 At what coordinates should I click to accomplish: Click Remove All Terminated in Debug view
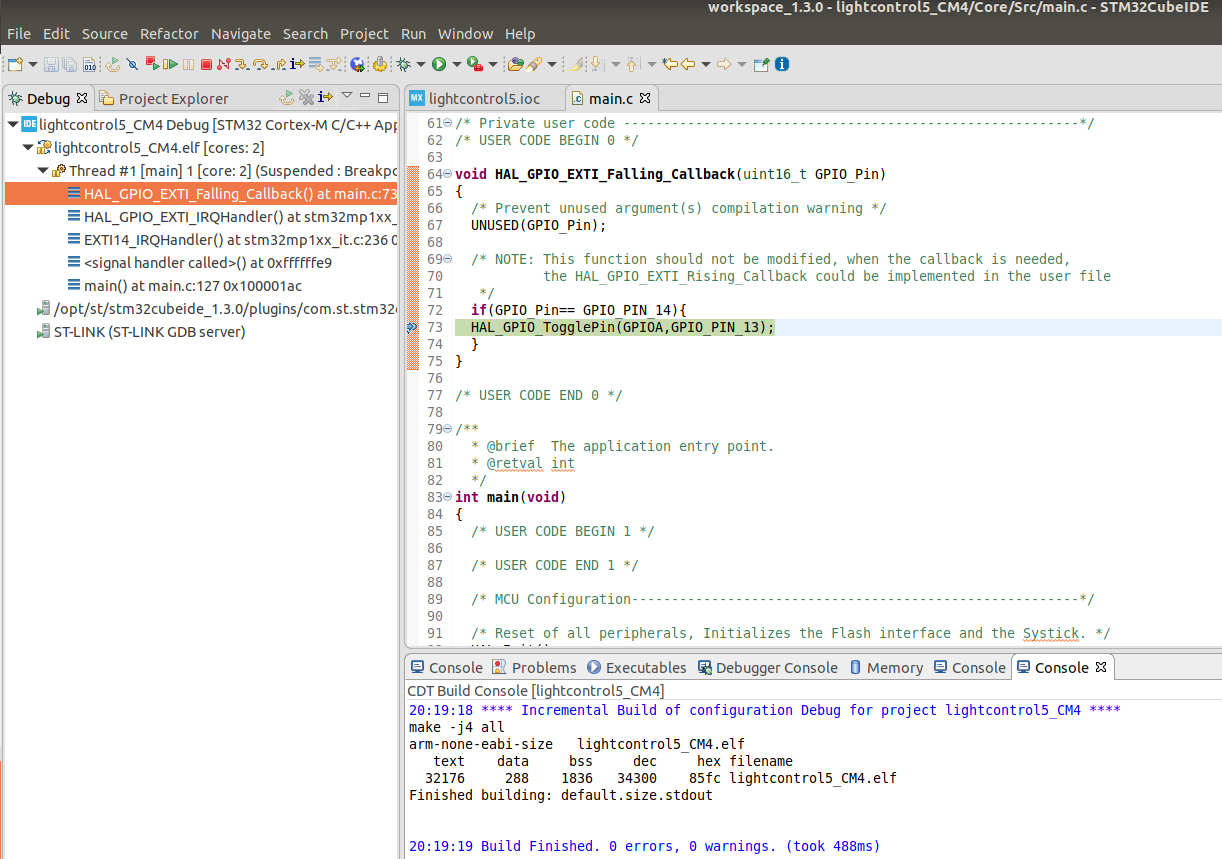[306, 97]
